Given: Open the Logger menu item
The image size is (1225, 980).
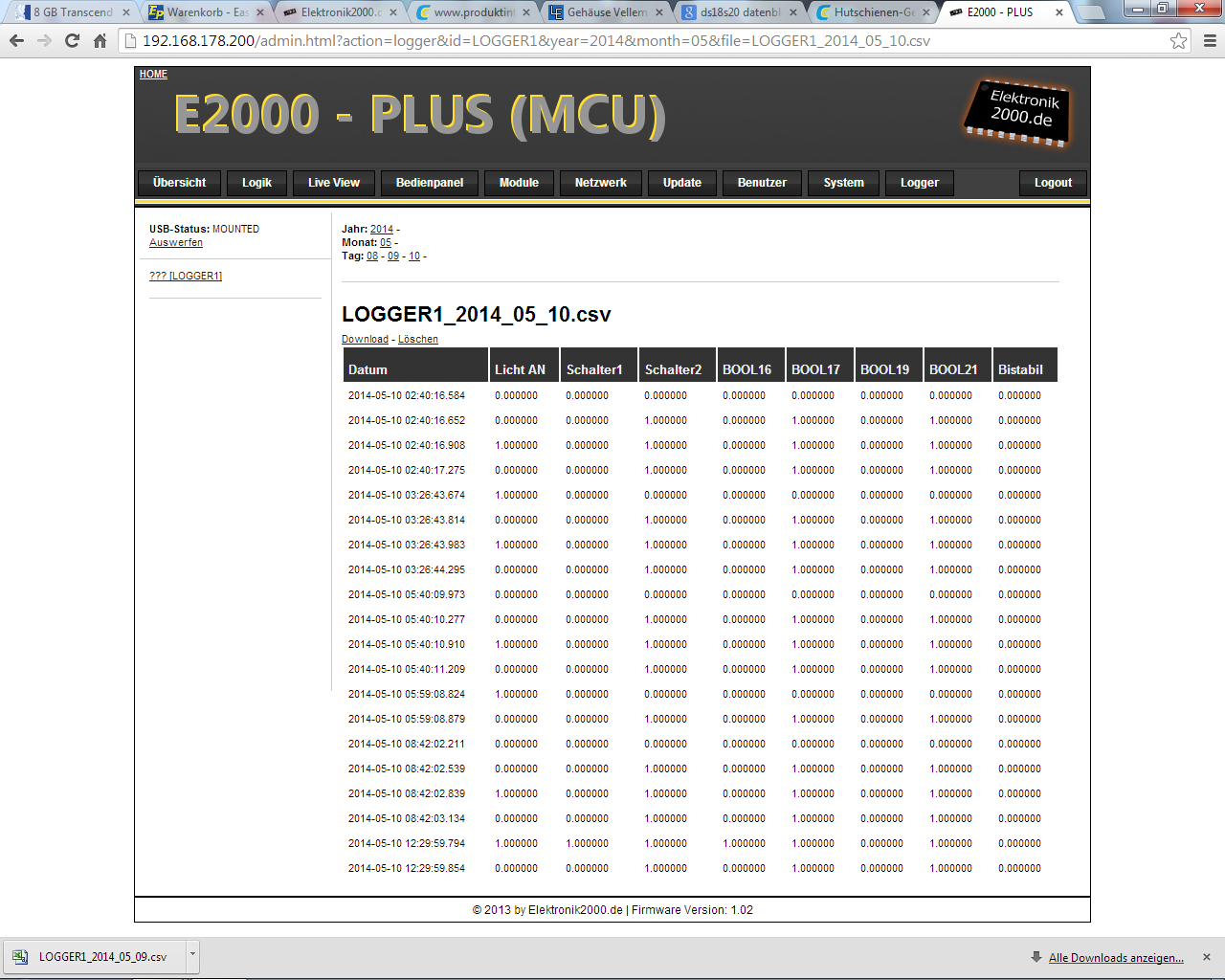Looking at the screenshot, I should coord(919,183).
